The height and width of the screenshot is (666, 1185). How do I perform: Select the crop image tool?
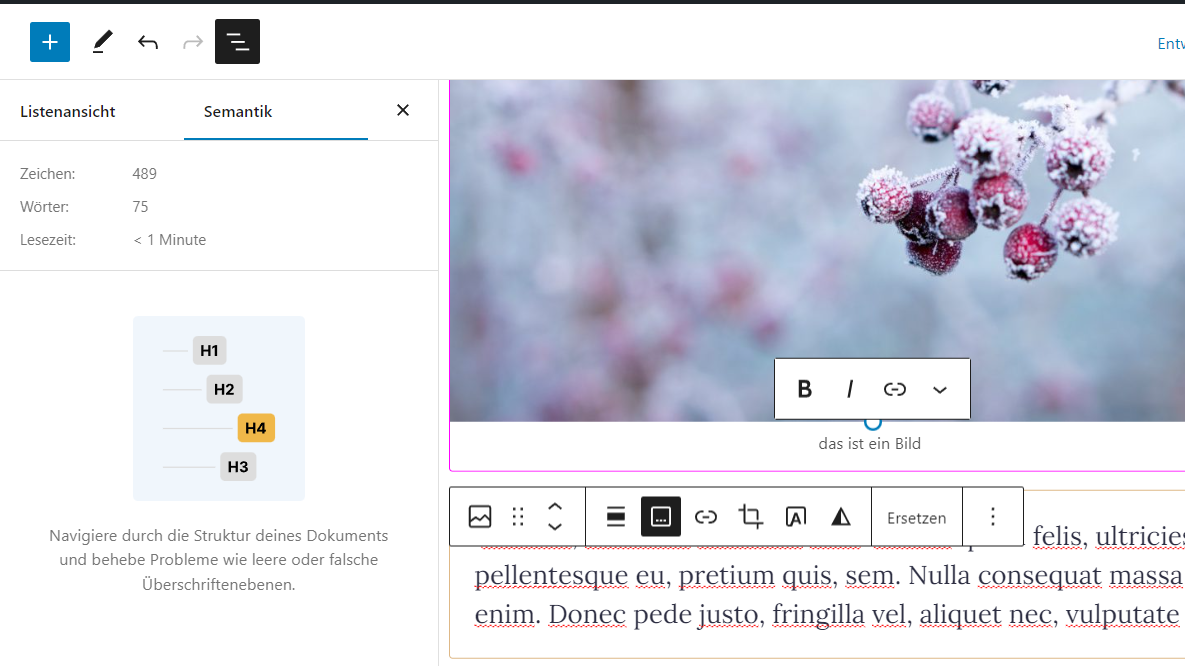(751, 517)
